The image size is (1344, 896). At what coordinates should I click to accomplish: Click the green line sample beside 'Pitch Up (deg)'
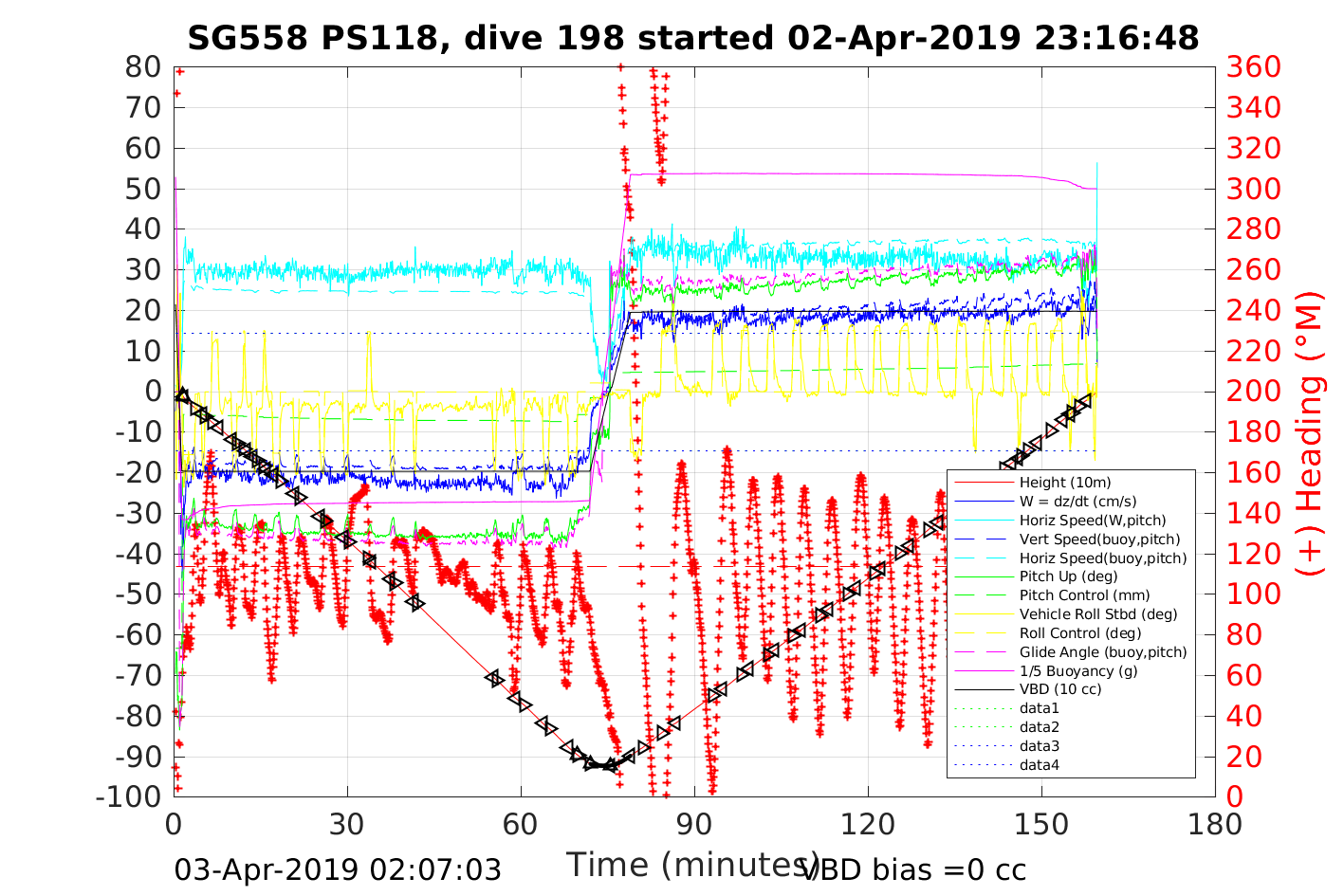pyautogui.click(x=983, y=576)
